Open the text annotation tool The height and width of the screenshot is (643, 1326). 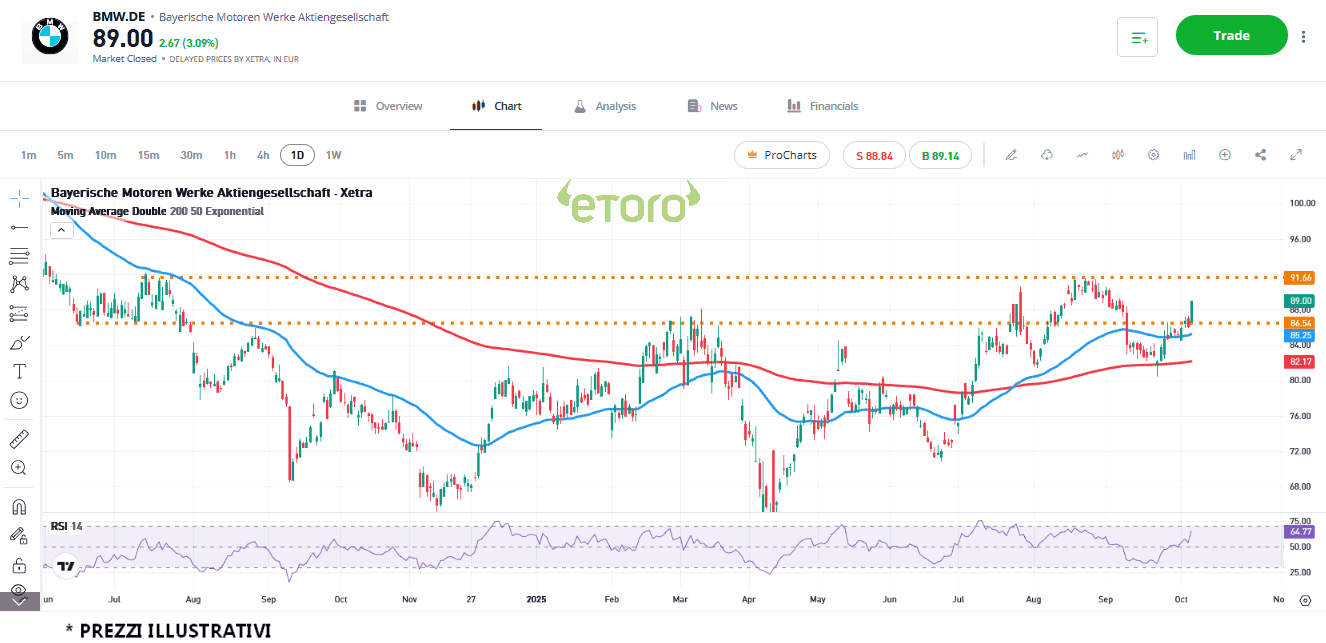pyautogui.click(x=19, y=371)
